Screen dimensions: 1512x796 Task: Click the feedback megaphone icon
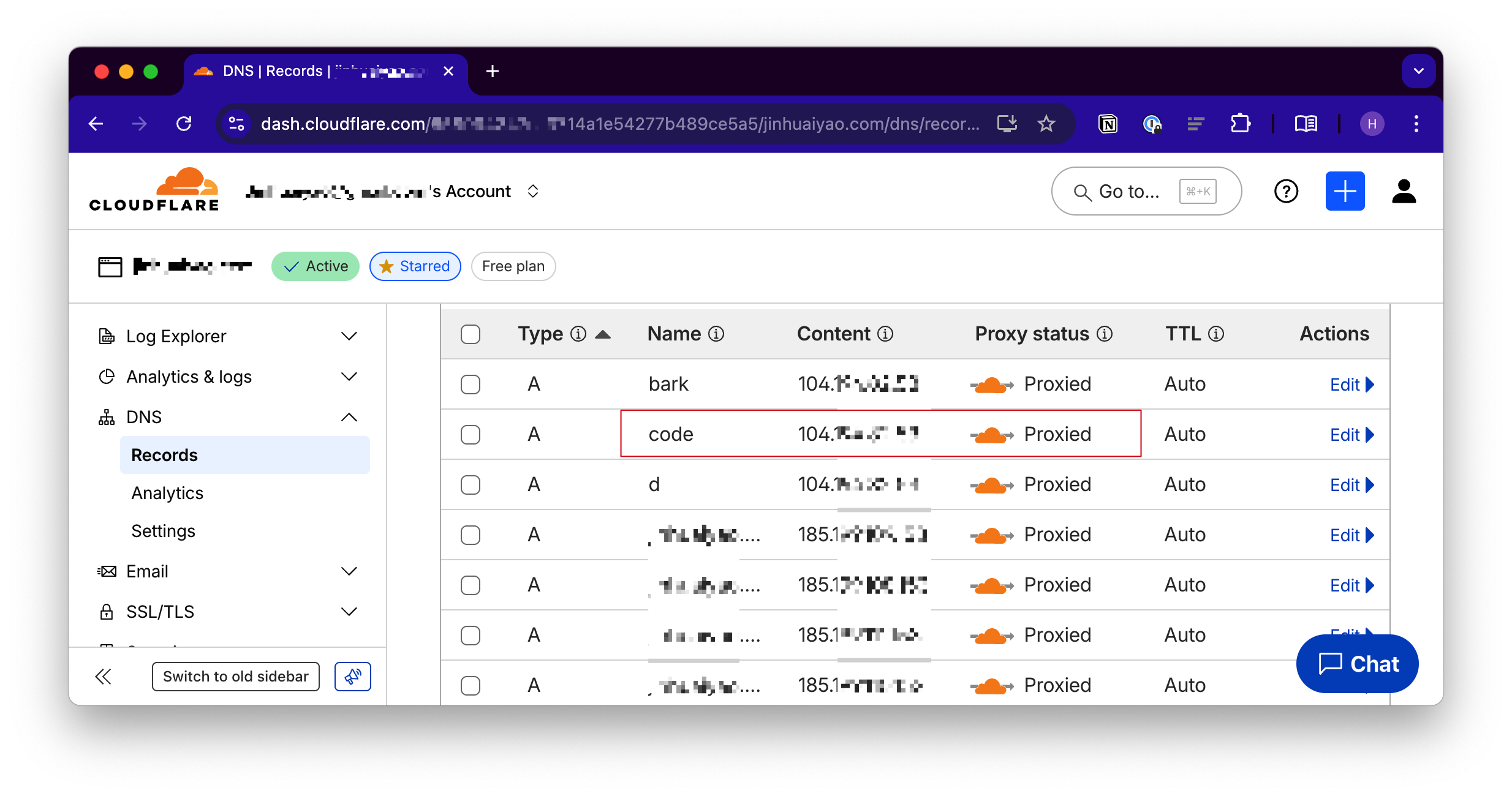click(x=352, y=677)
